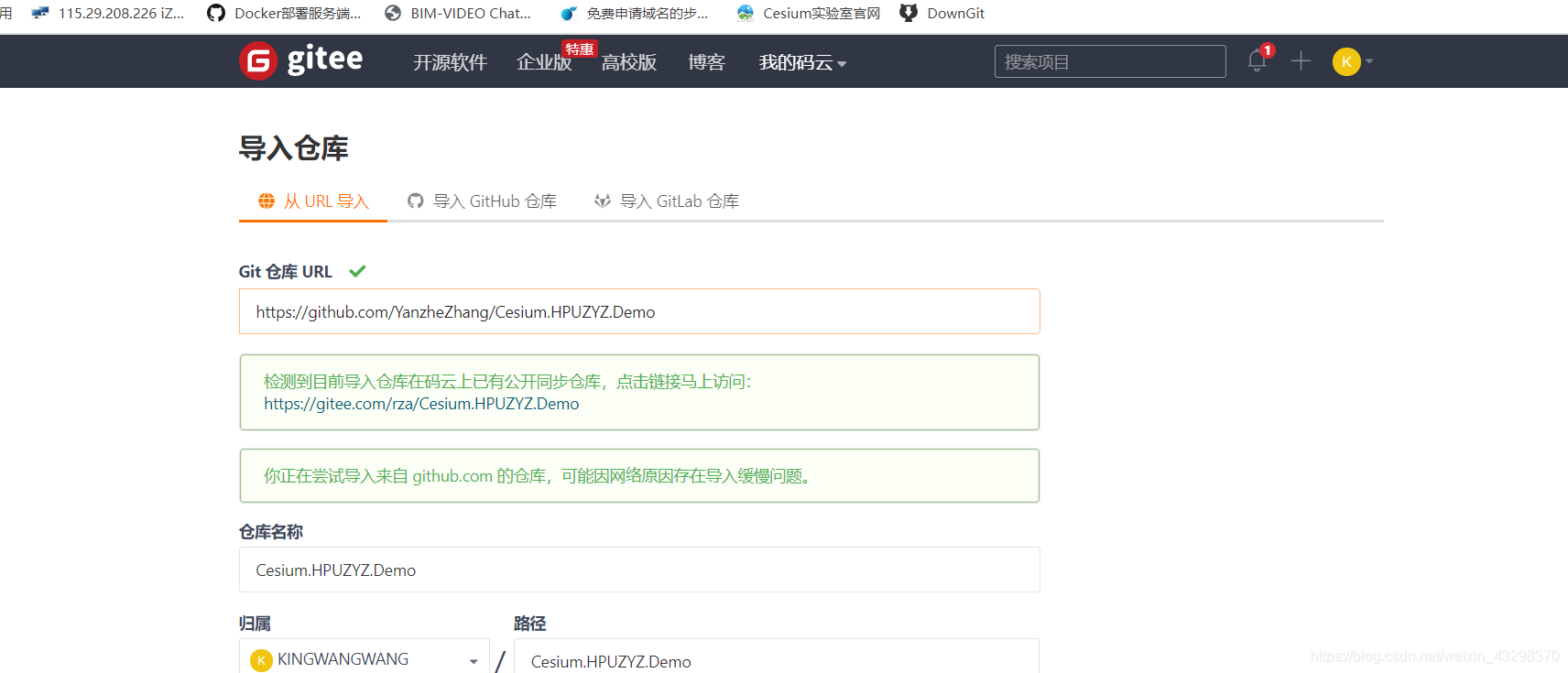Focus the 搜索项目 search box
Image resolution: width=1568 pixels, height=673 pixels.
pyautogui.click(x=1110, y=61)
